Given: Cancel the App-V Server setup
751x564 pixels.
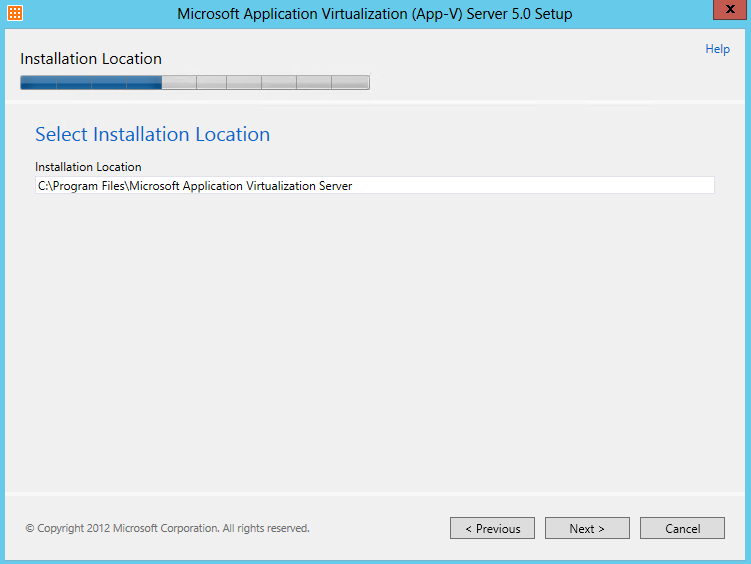Looking at the screenshot, I should click(682, 528).
